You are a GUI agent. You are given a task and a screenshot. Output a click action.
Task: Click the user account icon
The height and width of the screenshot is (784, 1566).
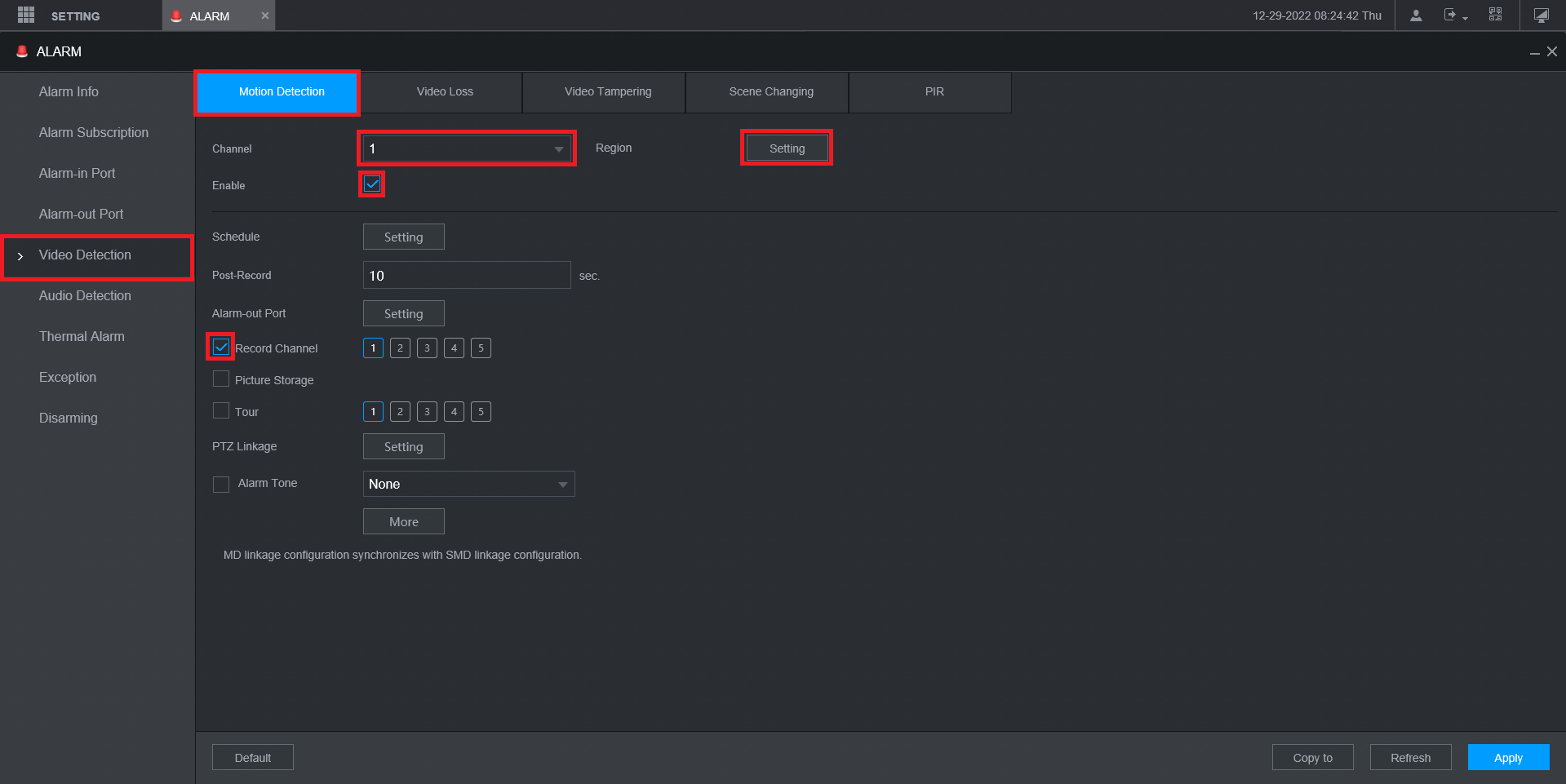tap(1416, 16)
